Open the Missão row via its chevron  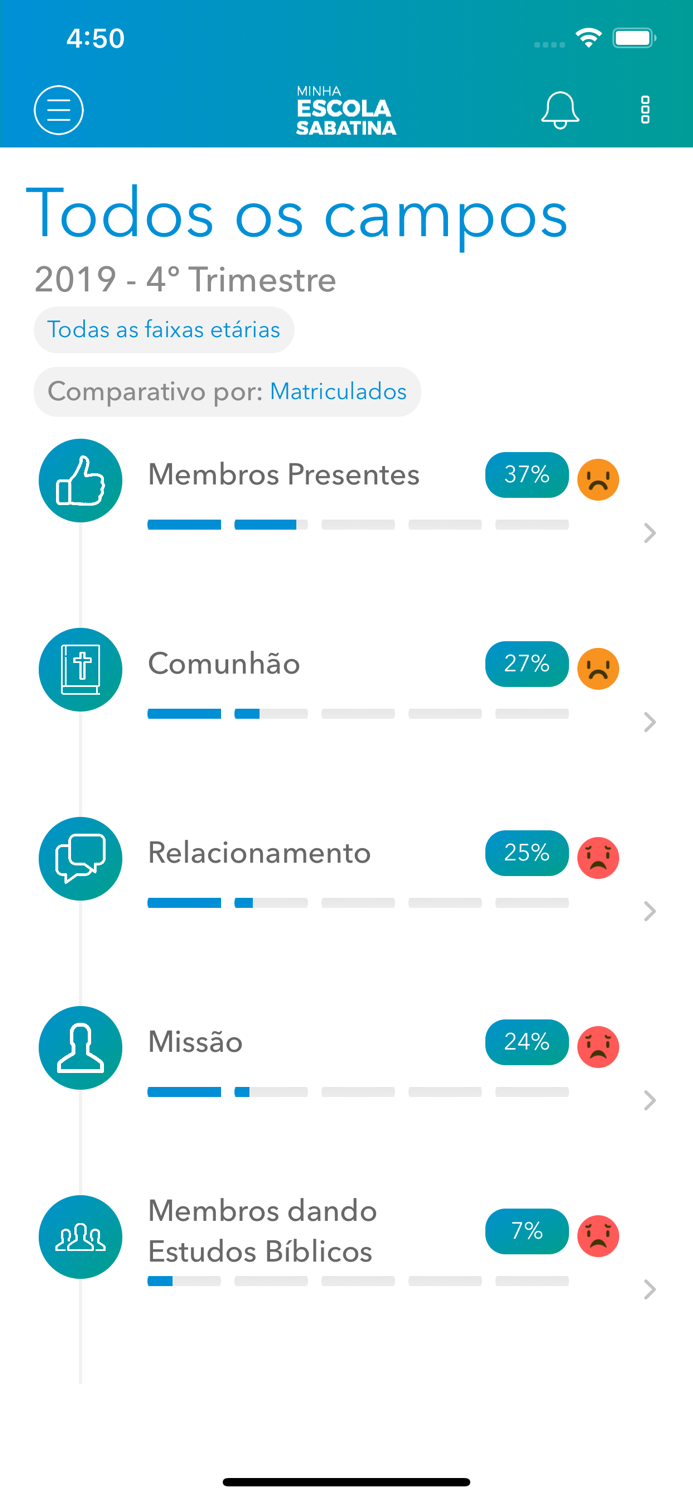[x=650, y=1100]
